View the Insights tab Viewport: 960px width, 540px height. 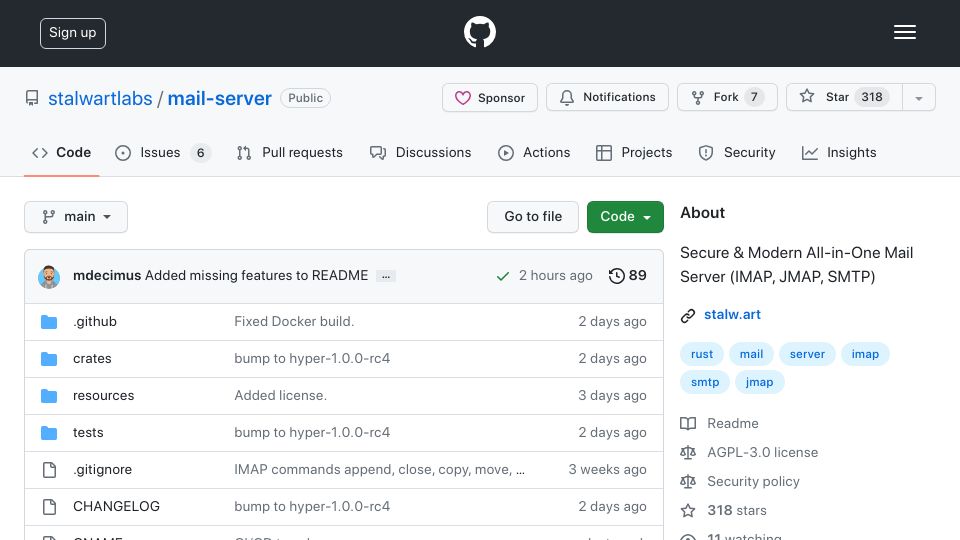click(839, 152)
